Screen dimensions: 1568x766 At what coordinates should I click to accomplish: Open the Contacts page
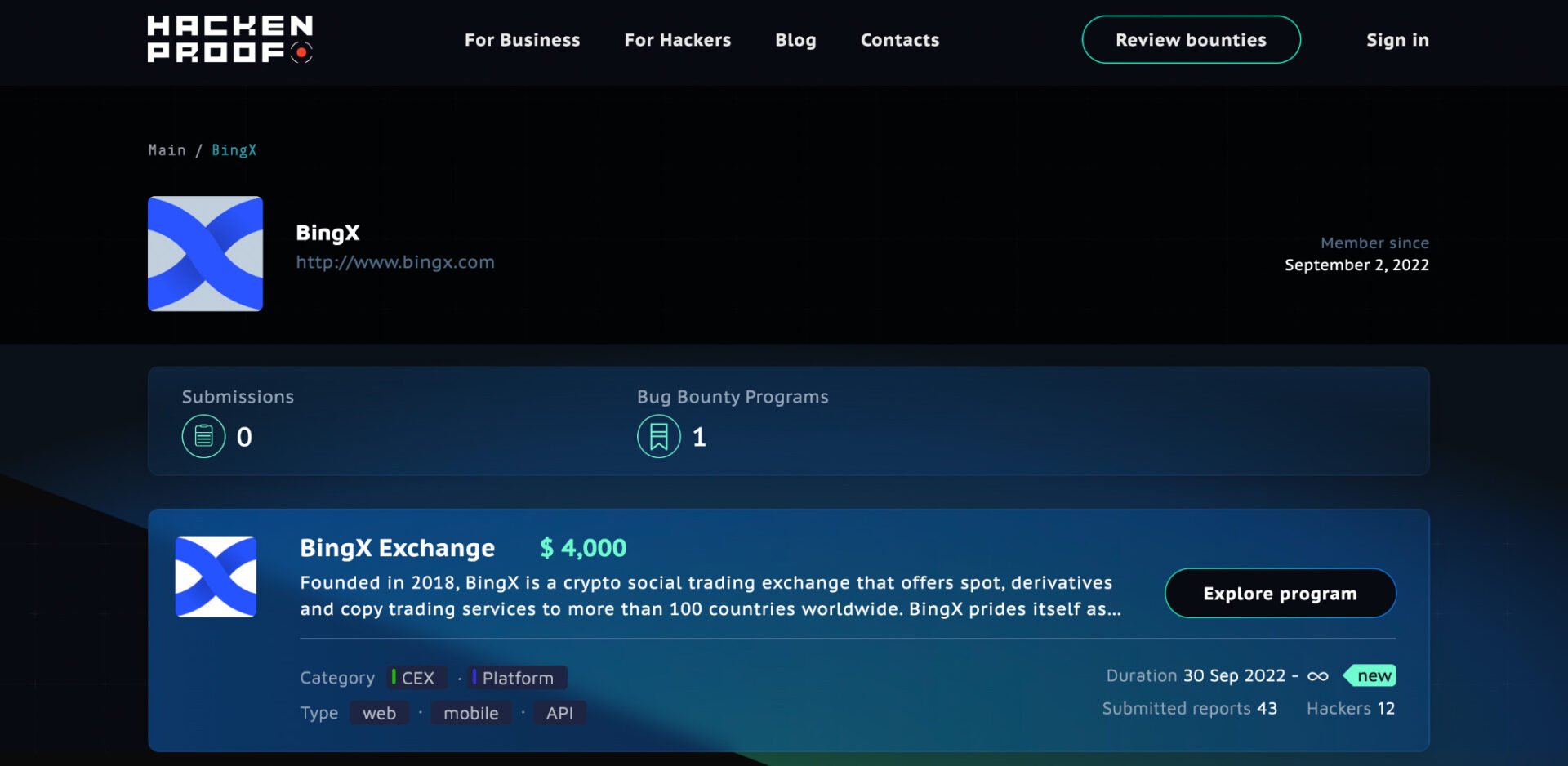(900, 40)
